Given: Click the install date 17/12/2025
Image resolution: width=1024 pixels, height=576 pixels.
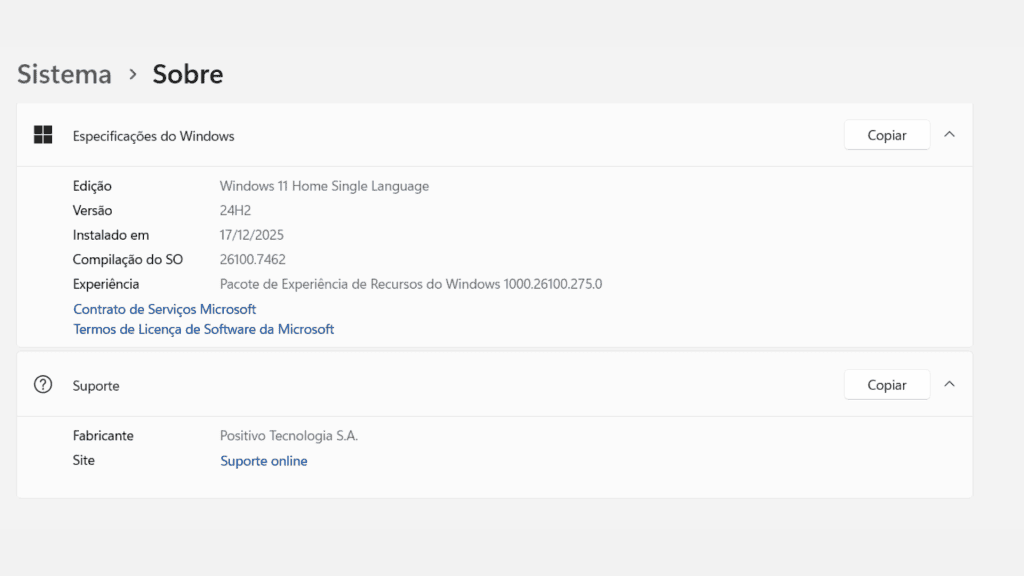Looking at the screenshot, I should click(252, 235).
